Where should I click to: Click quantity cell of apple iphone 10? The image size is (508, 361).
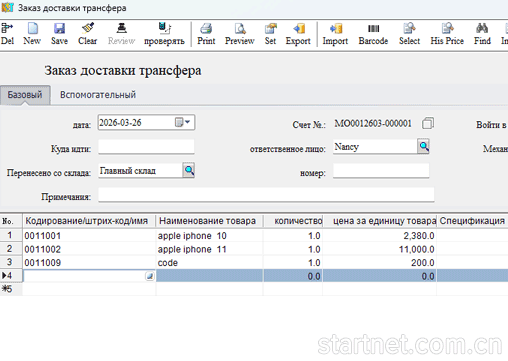293,236
